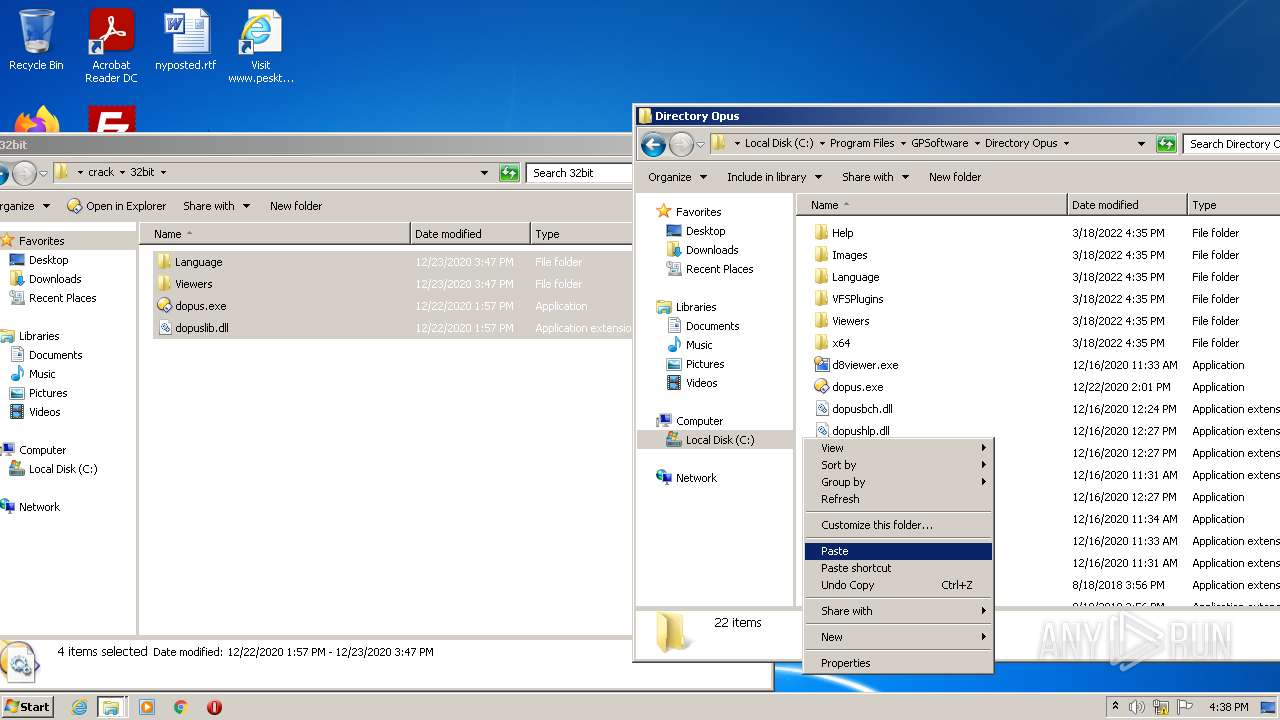
Task: Click GPSoftware in the breadcrumb path
Action: (x=940, y=143)
